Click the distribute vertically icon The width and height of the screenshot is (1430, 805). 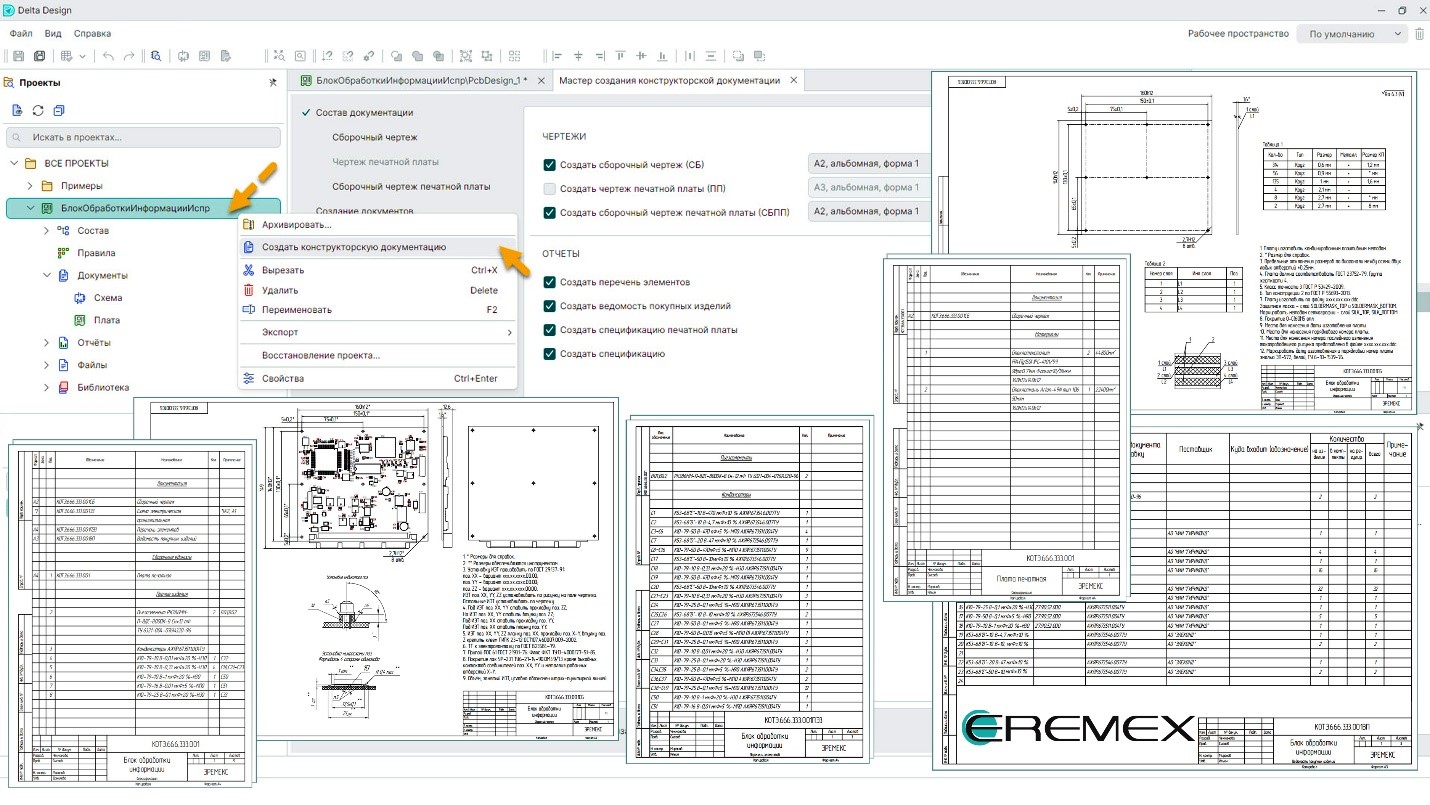click(711, 56)
